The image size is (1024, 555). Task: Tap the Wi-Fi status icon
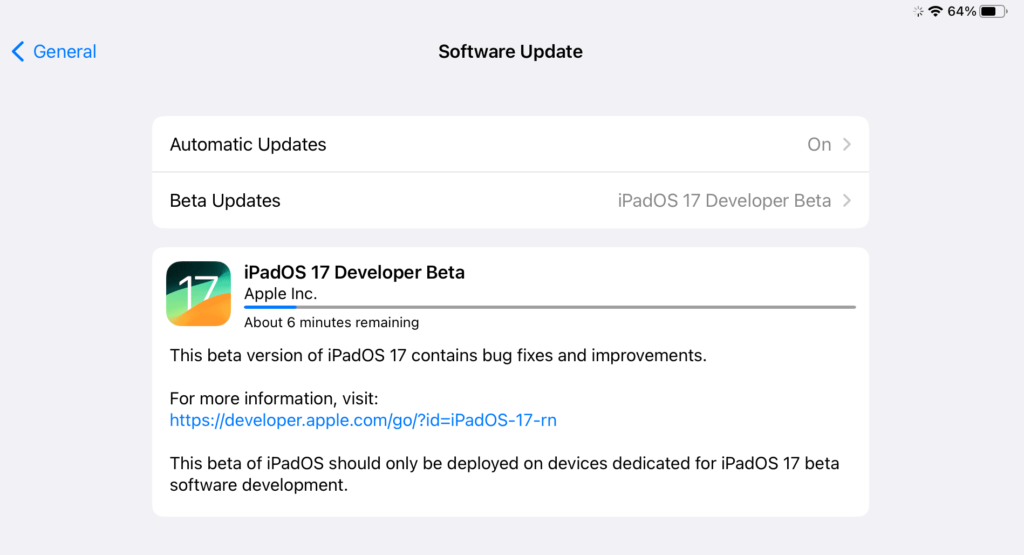click(x=935, y=11)
